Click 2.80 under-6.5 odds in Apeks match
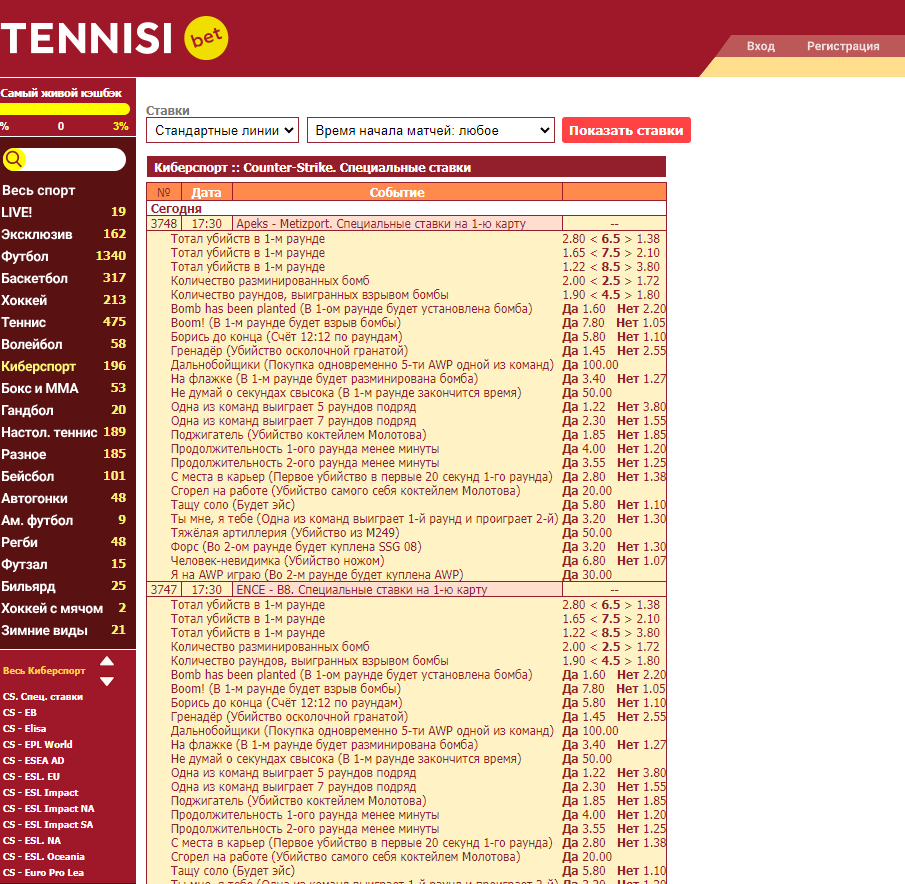Screen dimensions: 905x884 pyautogui.click(x=574, y=239)
